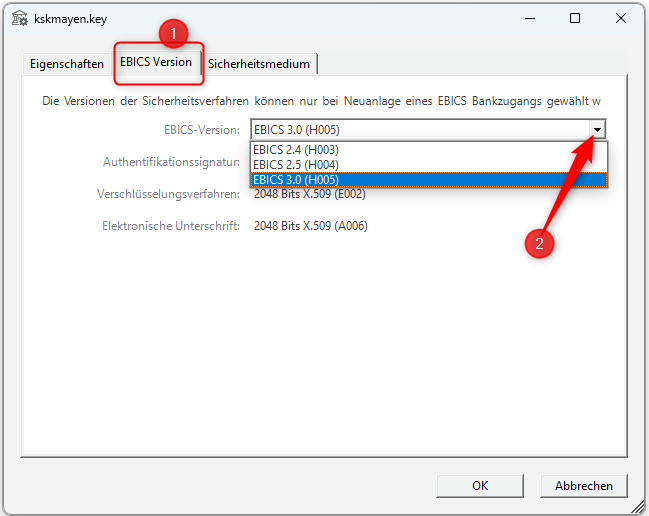Switch to the Eigenschaften tab
The image size is (649, 516).
(67, 63)
